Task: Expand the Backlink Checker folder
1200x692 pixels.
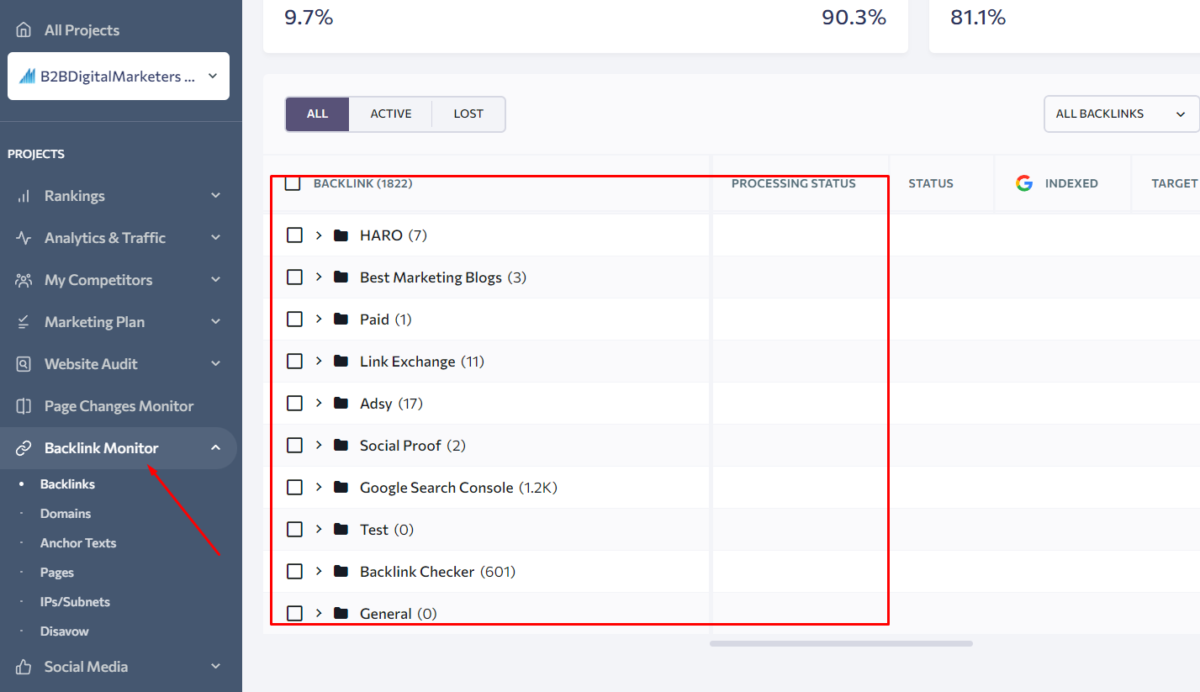Action: click(320, 571)
